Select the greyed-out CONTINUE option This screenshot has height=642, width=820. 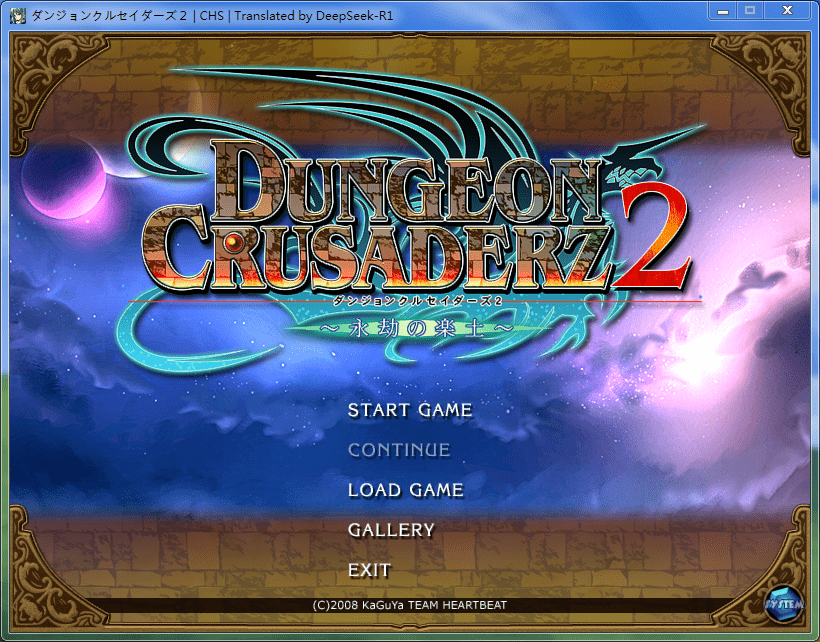[398, 450]
